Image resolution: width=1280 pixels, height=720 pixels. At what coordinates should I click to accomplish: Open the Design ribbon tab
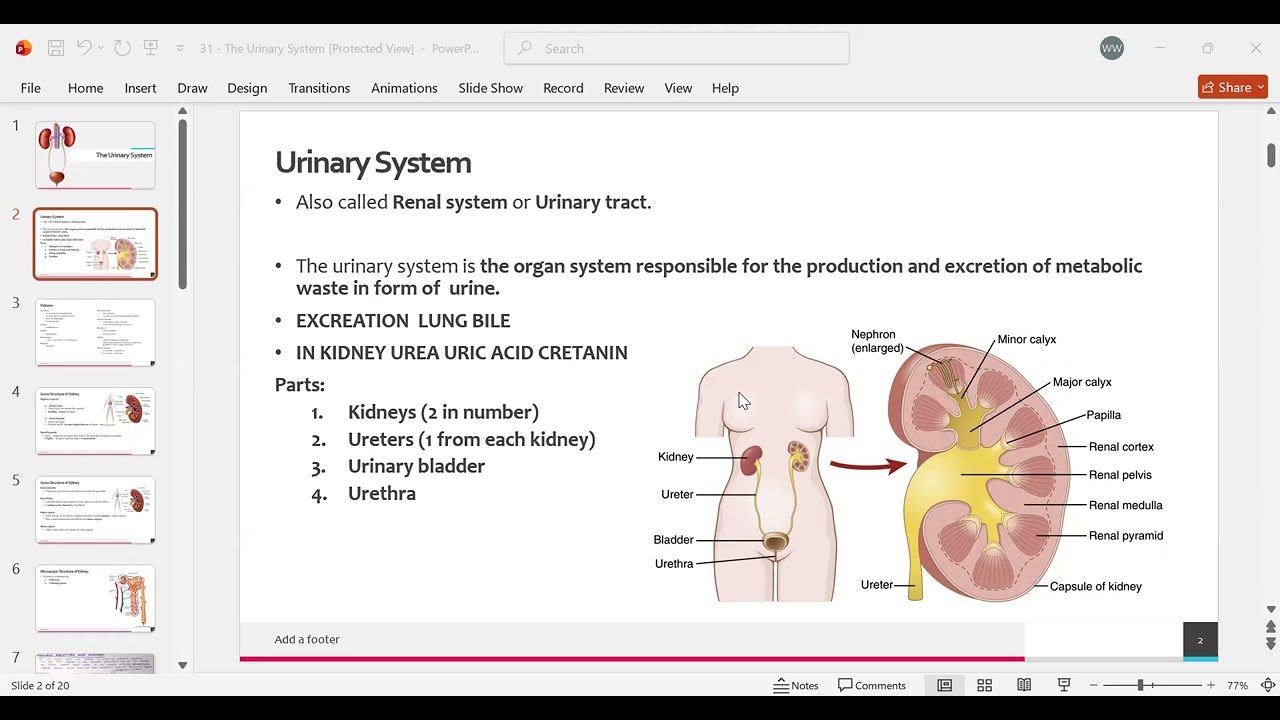click(x=247, y=88)
